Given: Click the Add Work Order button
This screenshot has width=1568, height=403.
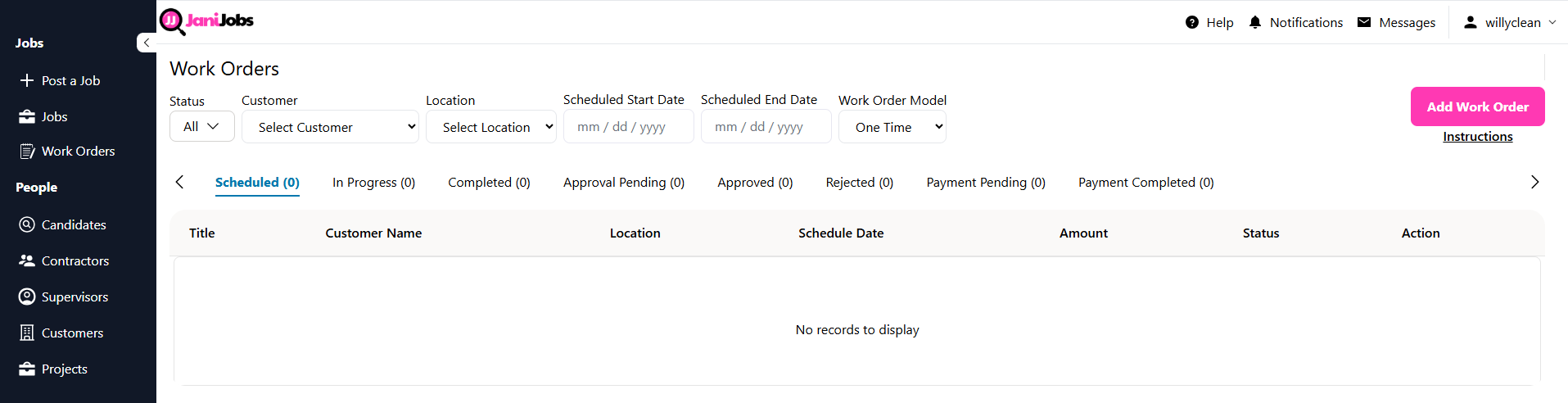Looking at the screenshot, I should 1477,106.
